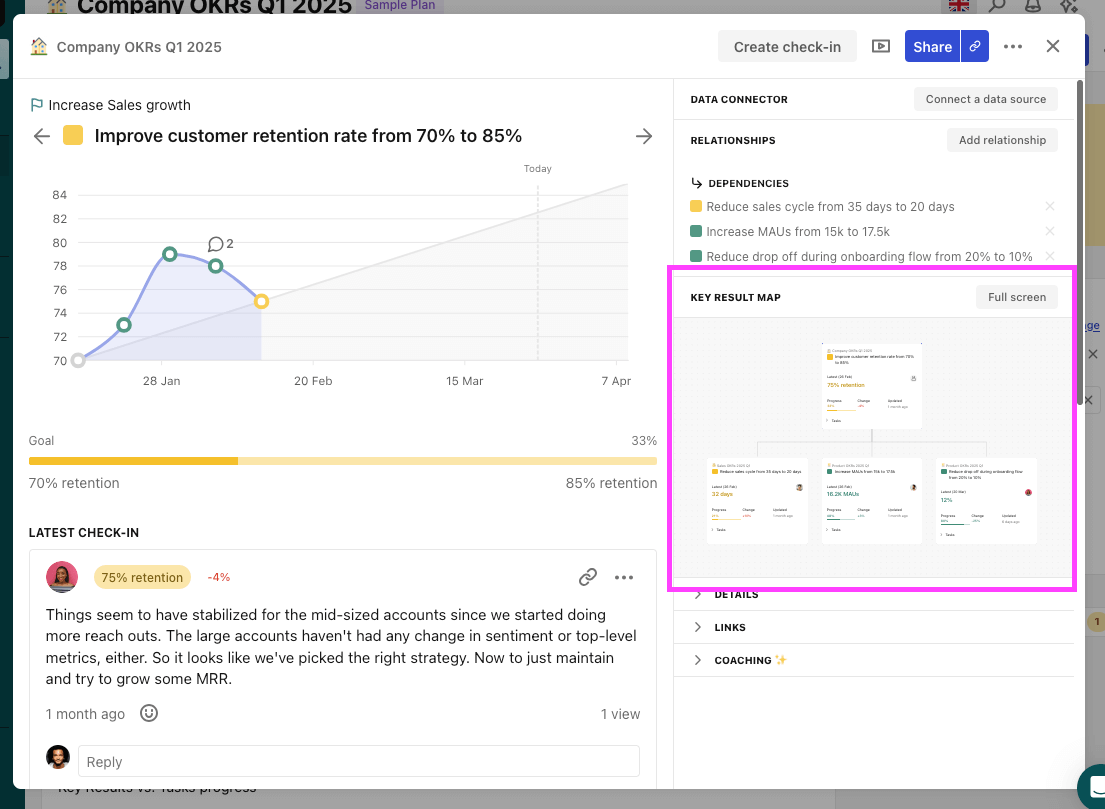Go to next key result arrow

point(643,136)
